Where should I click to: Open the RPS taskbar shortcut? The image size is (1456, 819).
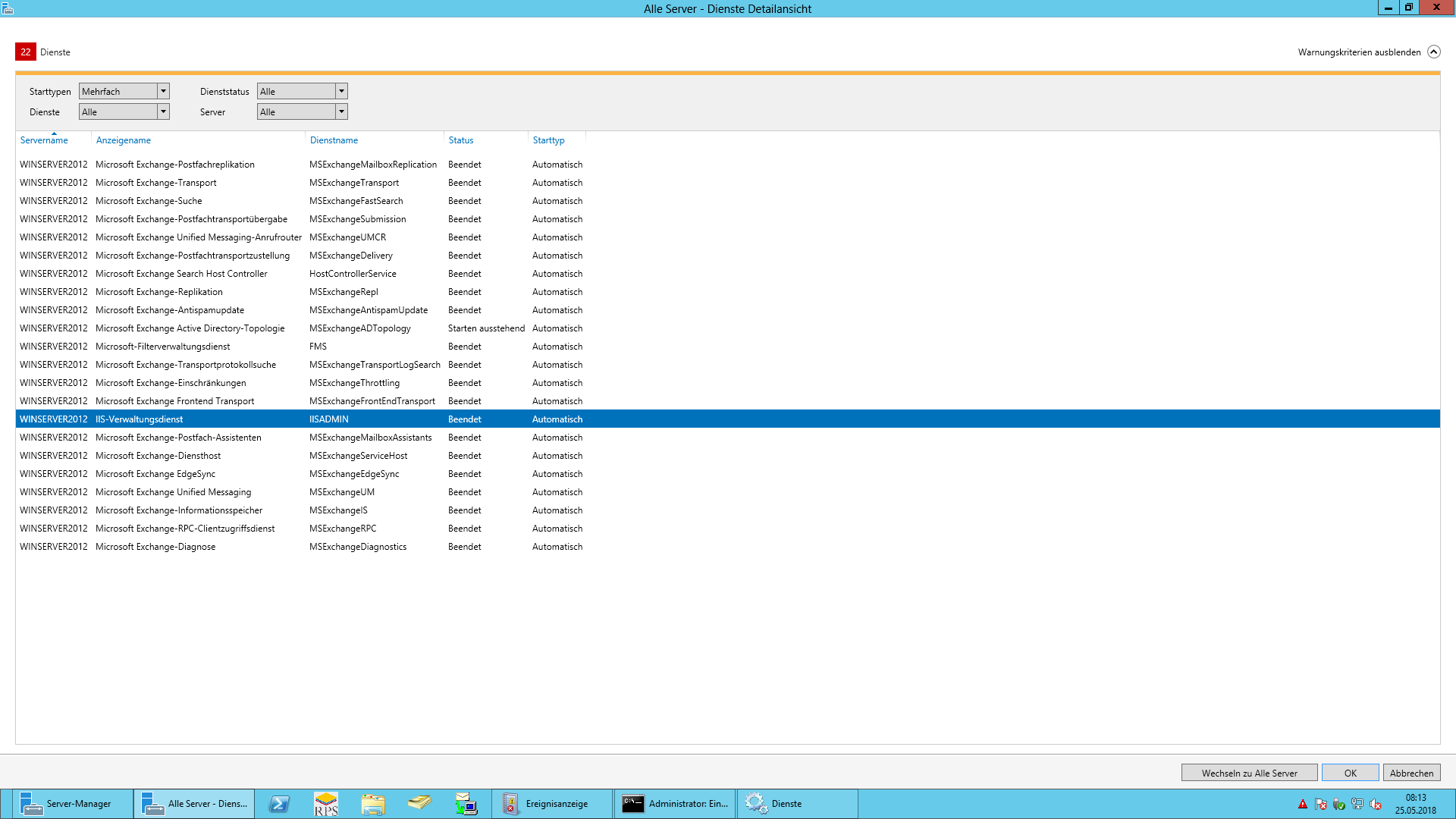point(326,804)
